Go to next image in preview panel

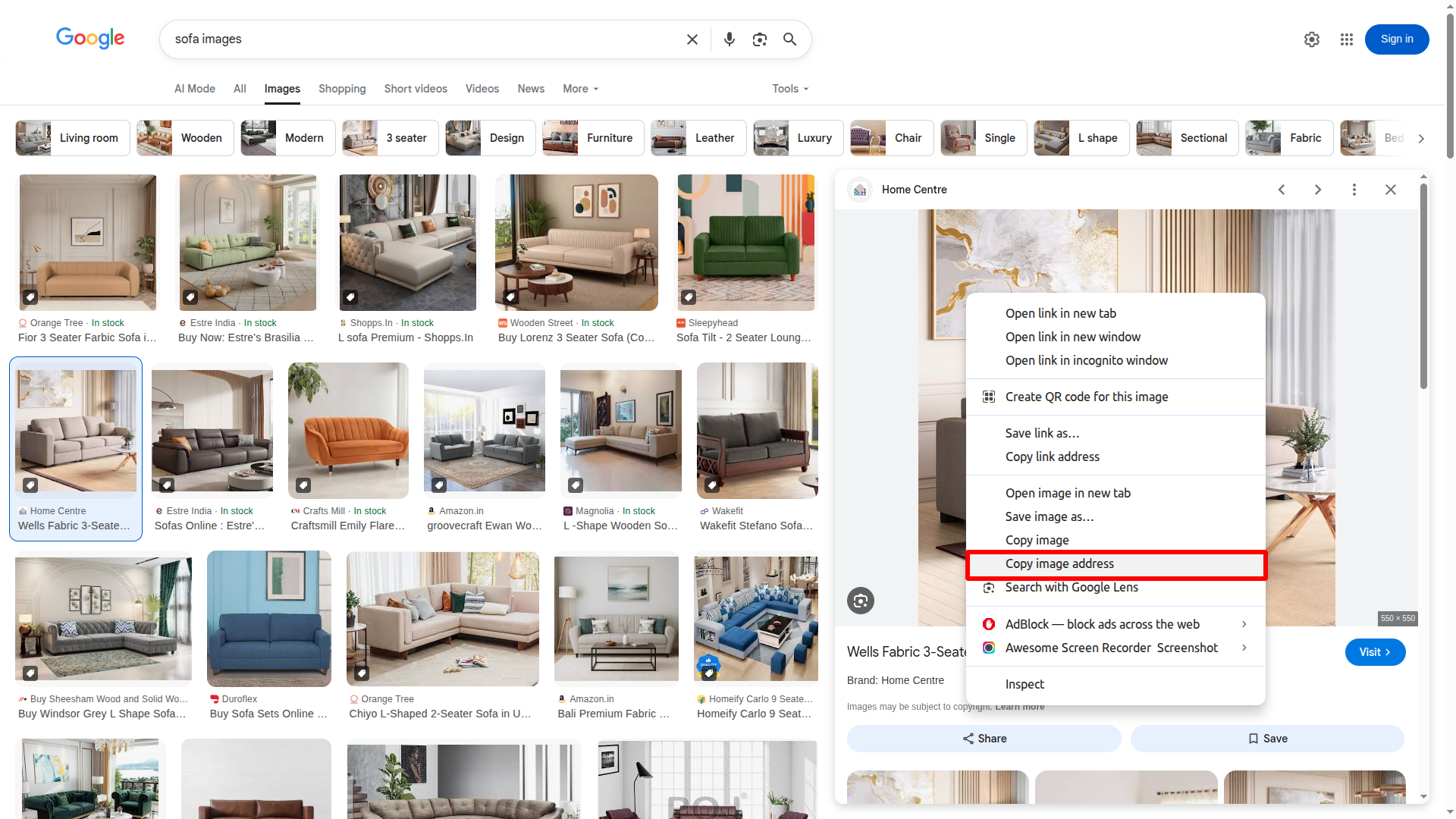[x=1317, y=190]
